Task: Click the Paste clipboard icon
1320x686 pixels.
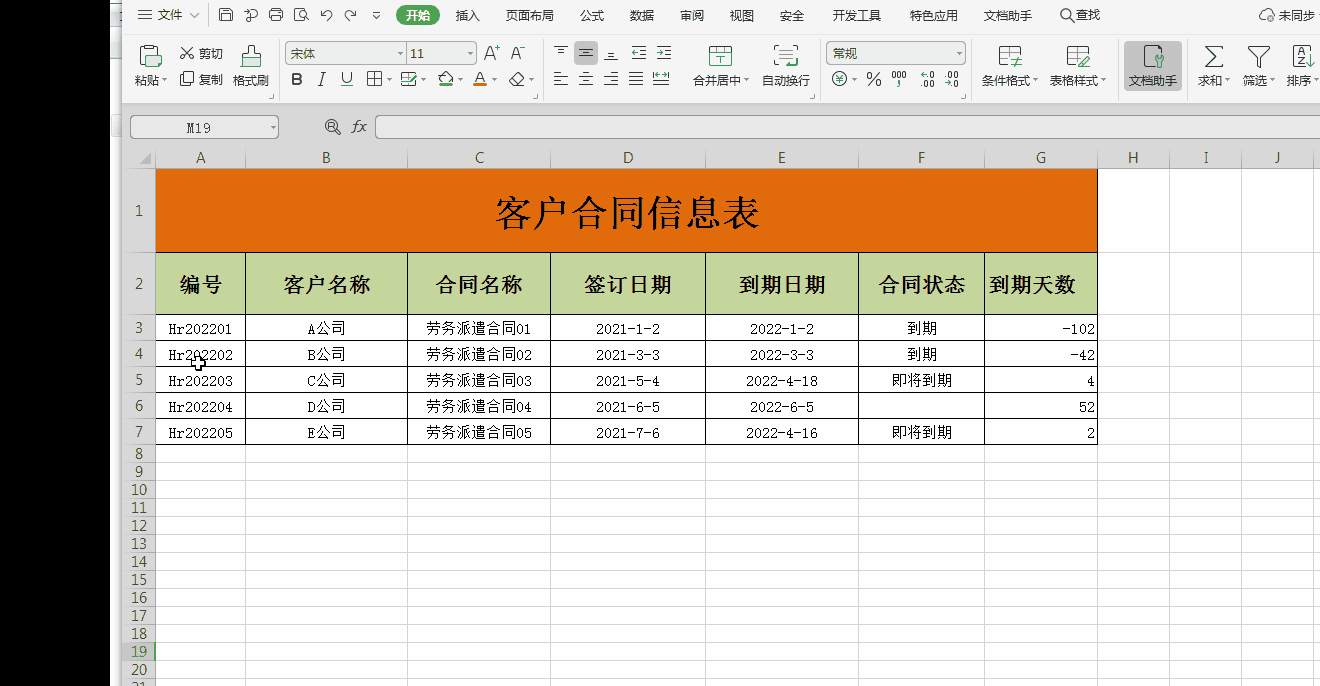Action: [x=150, y=56]
